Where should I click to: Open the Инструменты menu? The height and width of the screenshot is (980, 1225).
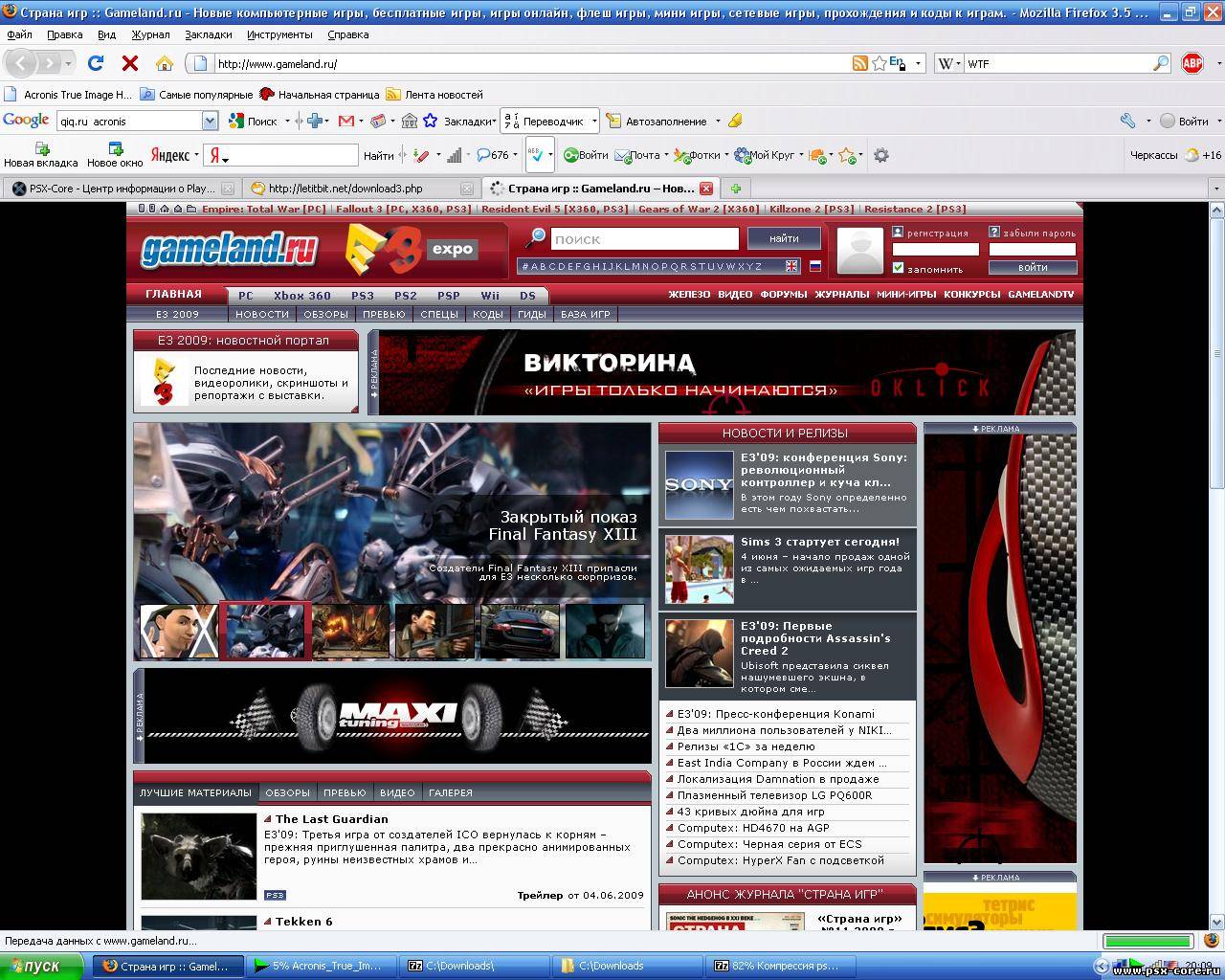279,34
